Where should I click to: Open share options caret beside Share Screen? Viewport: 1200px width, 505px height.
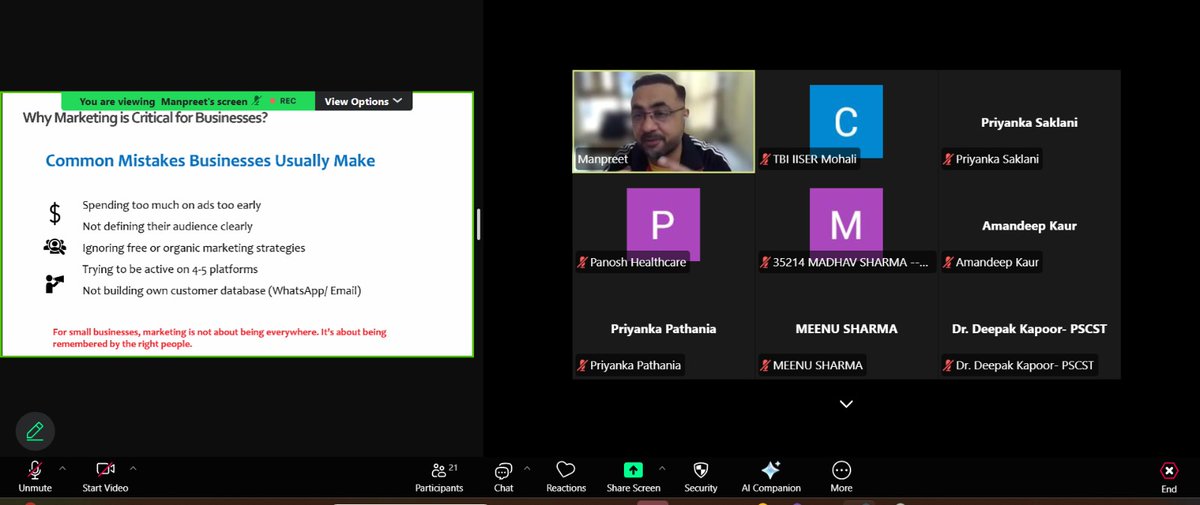(661, 468)
